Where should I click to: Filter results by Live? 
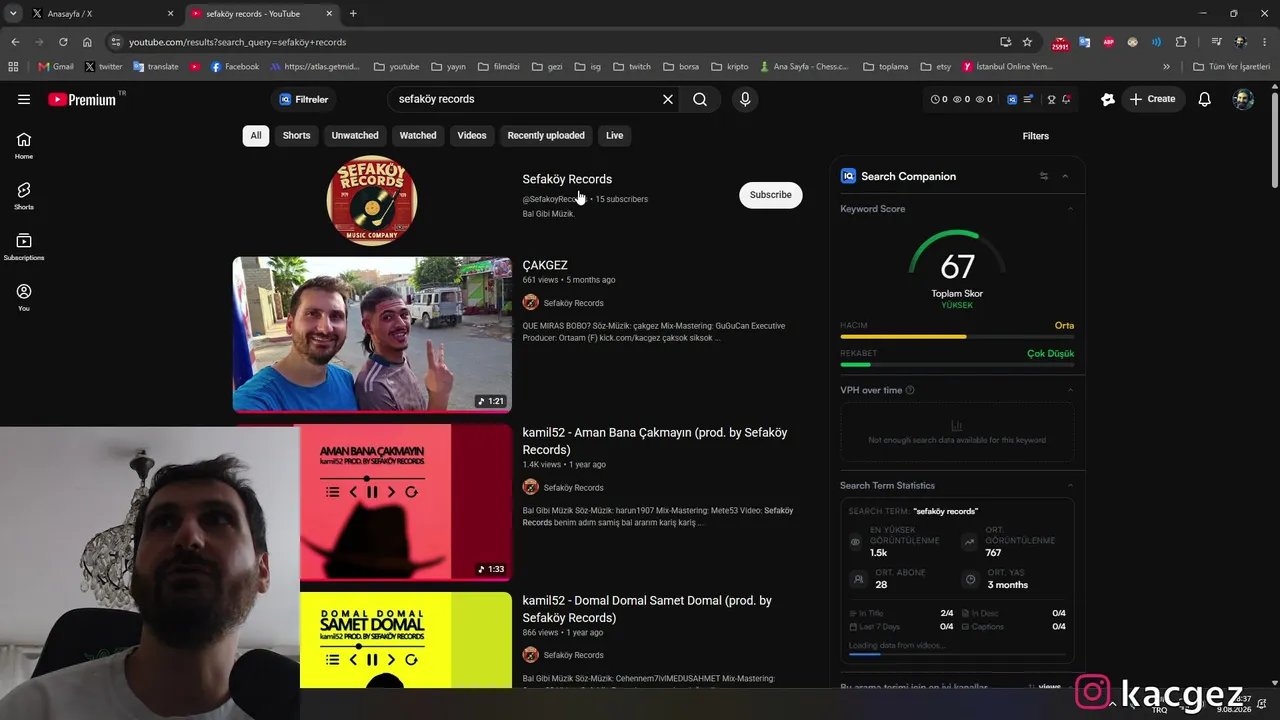pos(614,135)
